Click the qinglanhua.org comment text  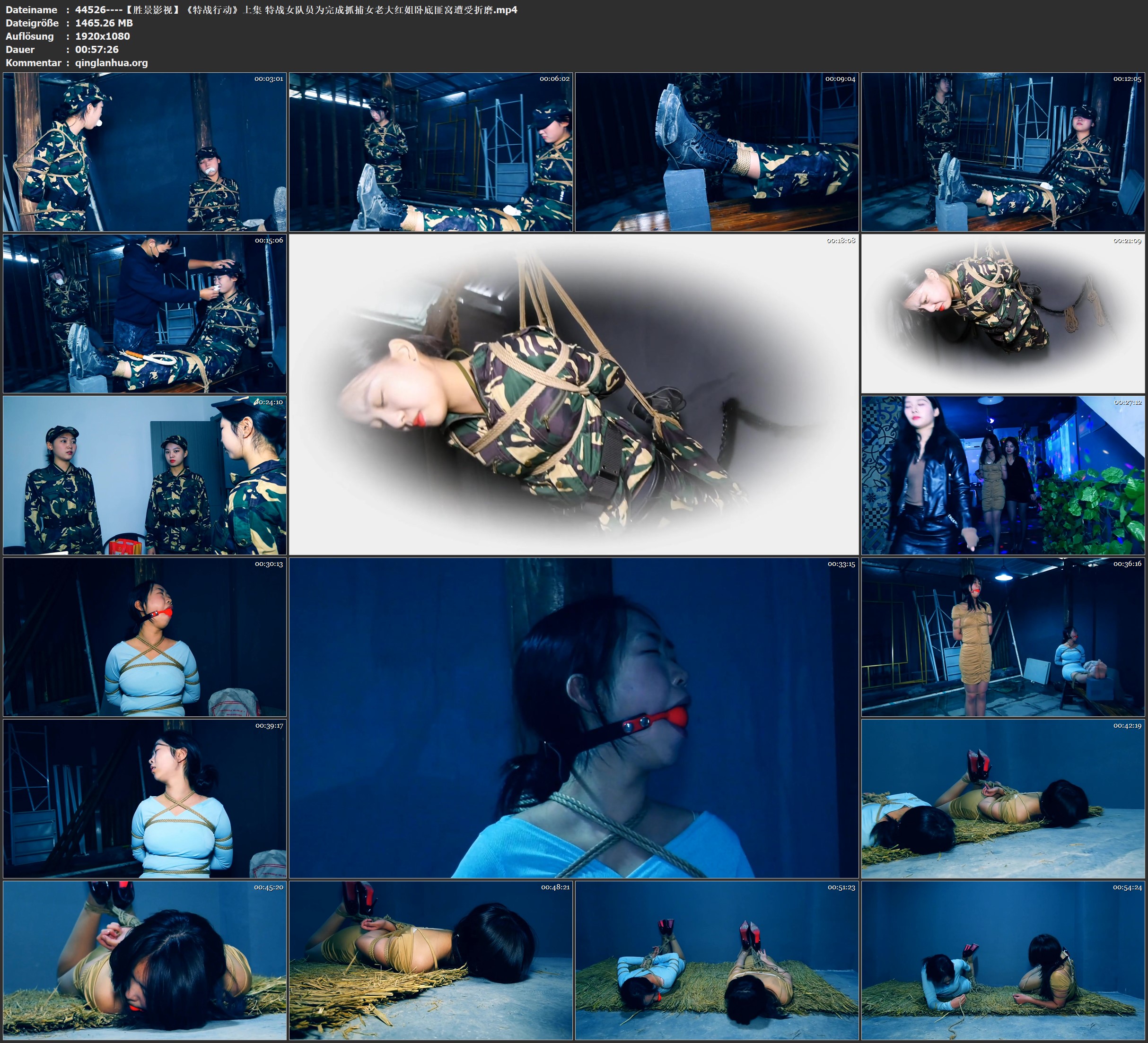click(x=112, y=62)
